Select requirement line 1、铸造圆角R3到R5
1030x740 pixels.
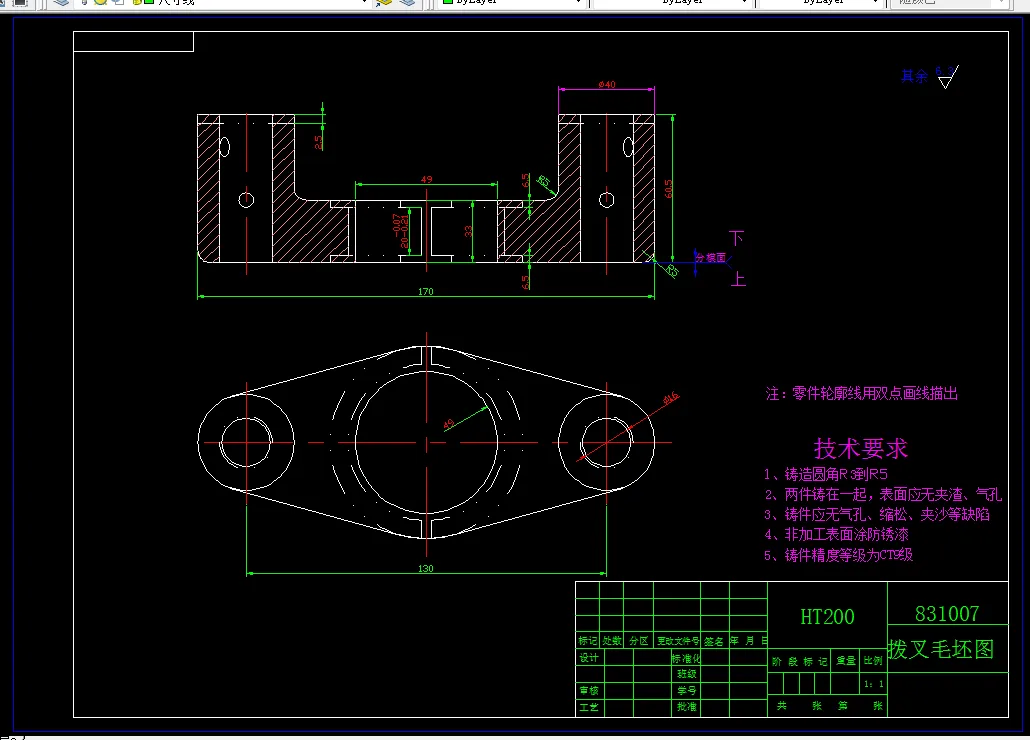coord(826,474)
